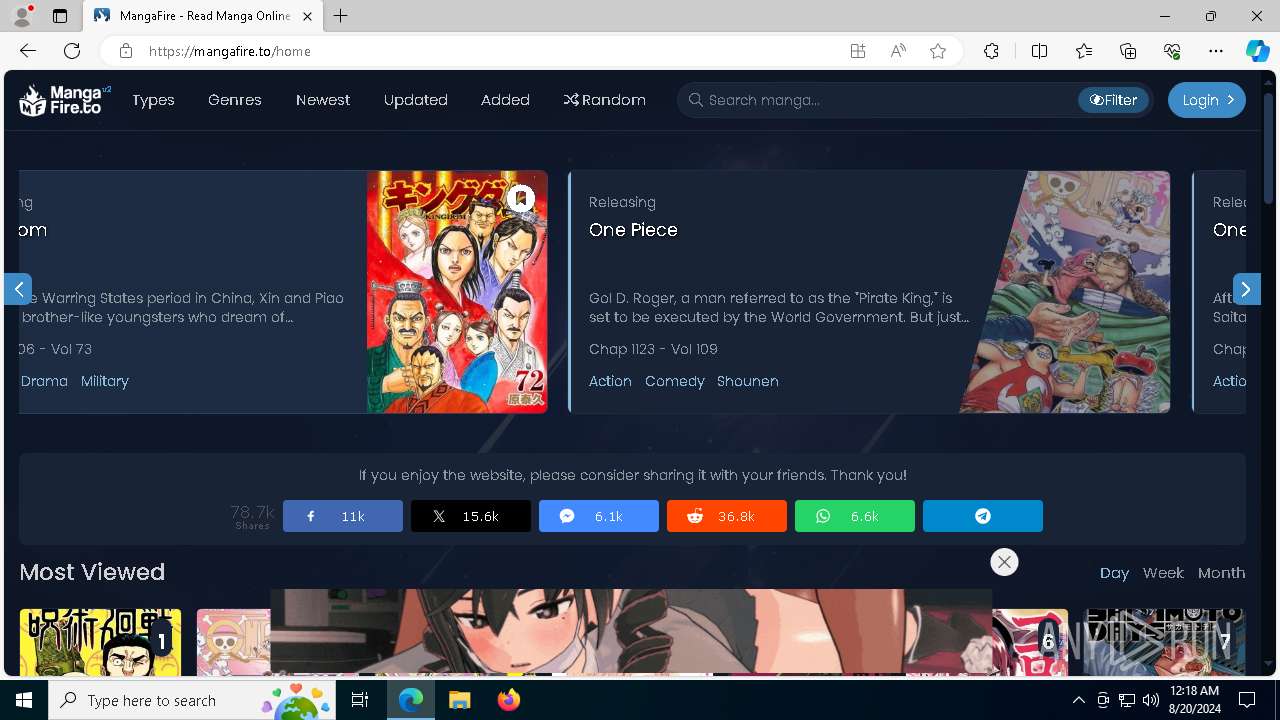Open Task View on taskbar
The width and height of the screenshot is (1280, 720).
pos(361,700)
